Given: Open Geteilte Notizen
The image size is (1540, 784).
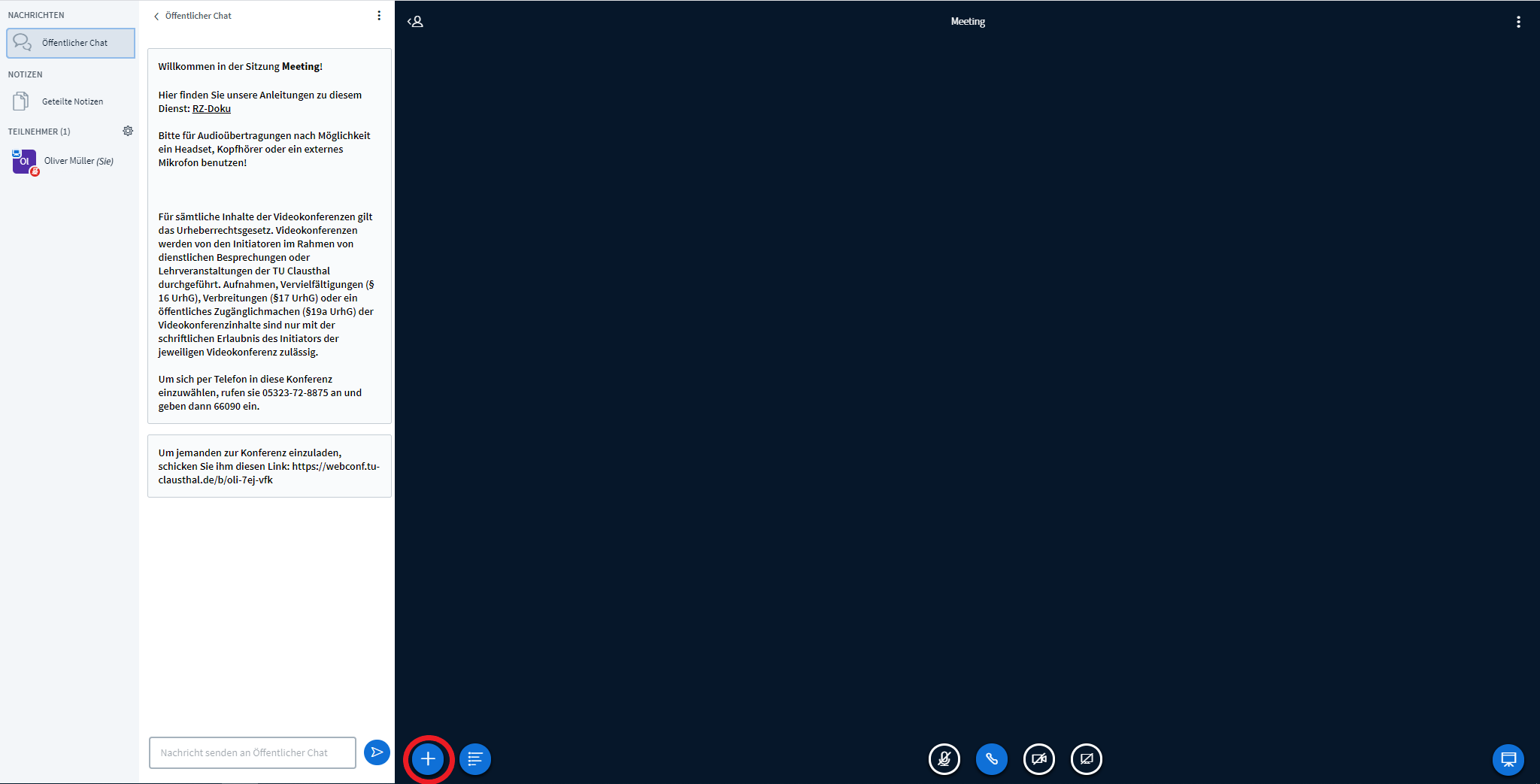Looking at the screenshot, I should click(72, 101).
